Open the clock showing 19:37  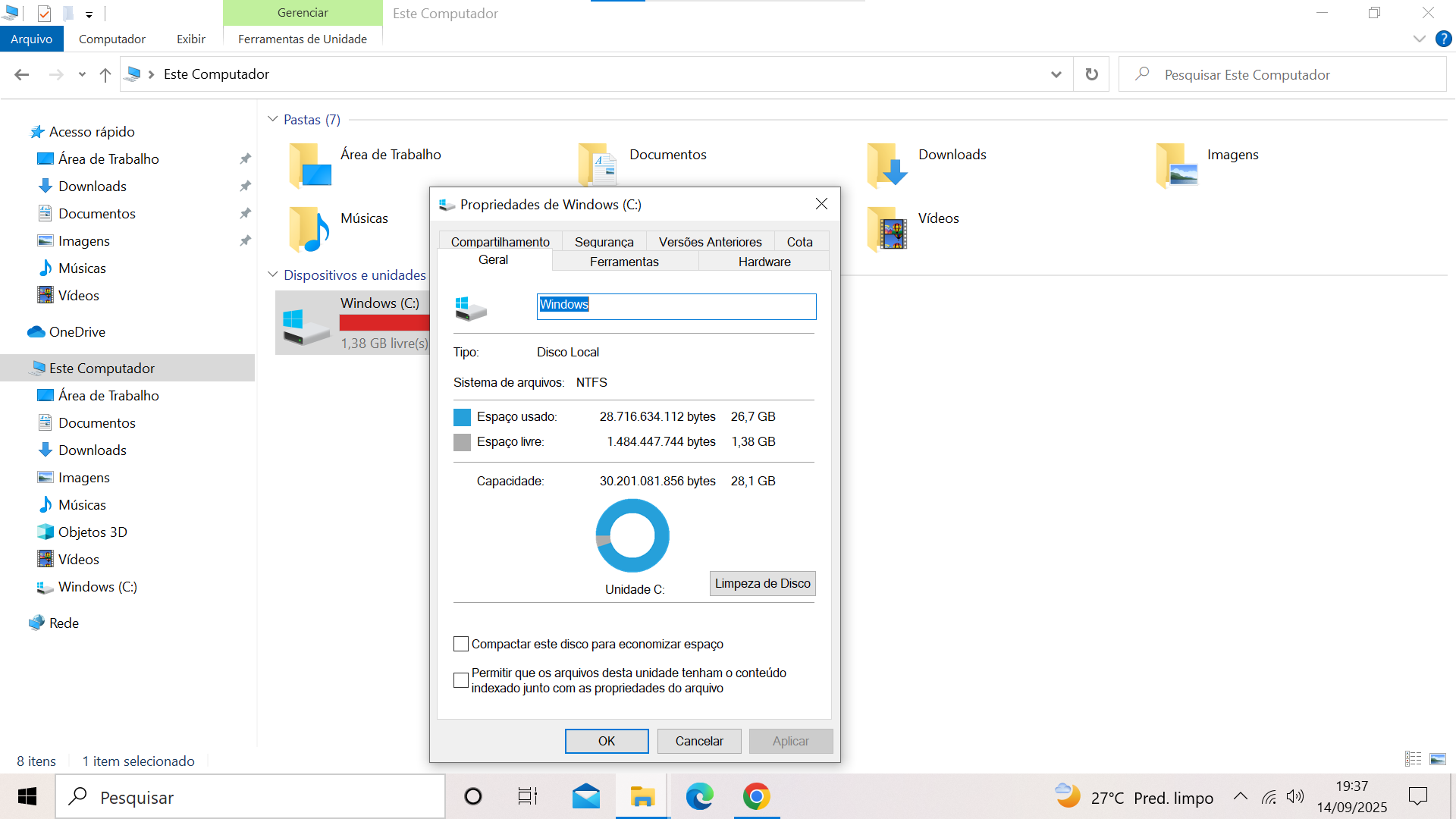coord(1352,797)
